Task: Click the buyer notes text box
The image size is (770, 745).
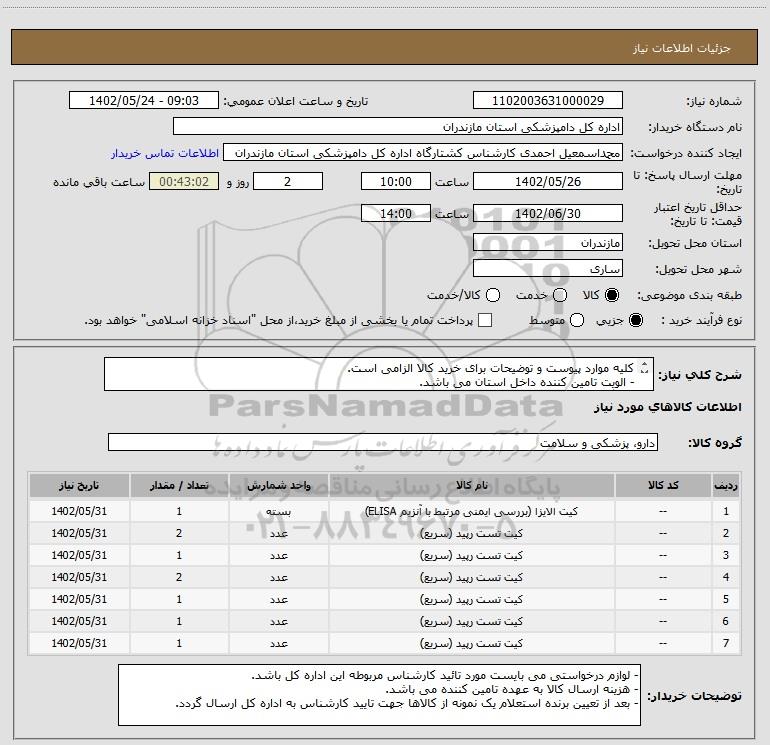Action: pos(380,695)
